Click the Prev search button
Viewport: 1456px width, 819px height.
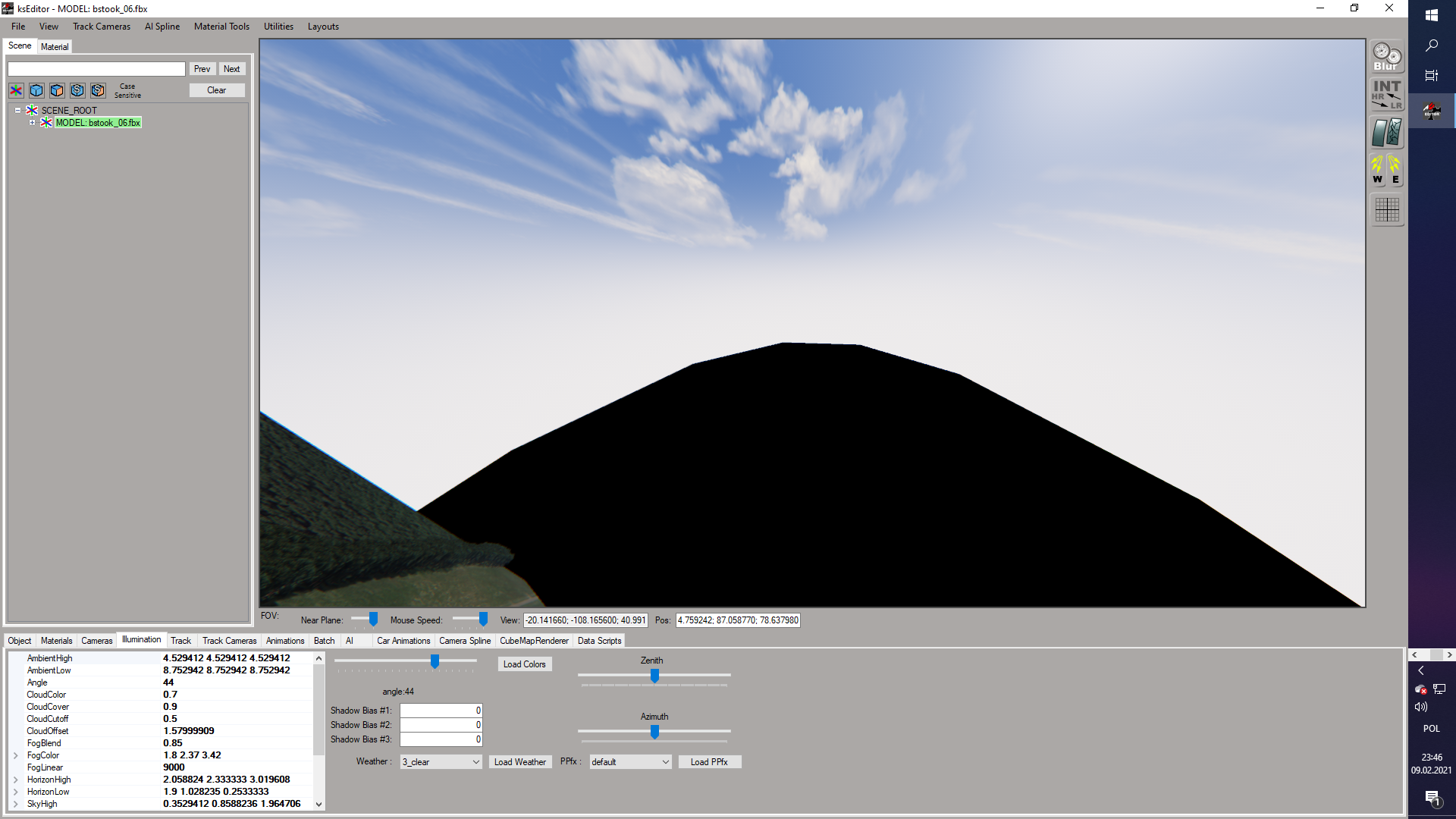pos(202,69)
